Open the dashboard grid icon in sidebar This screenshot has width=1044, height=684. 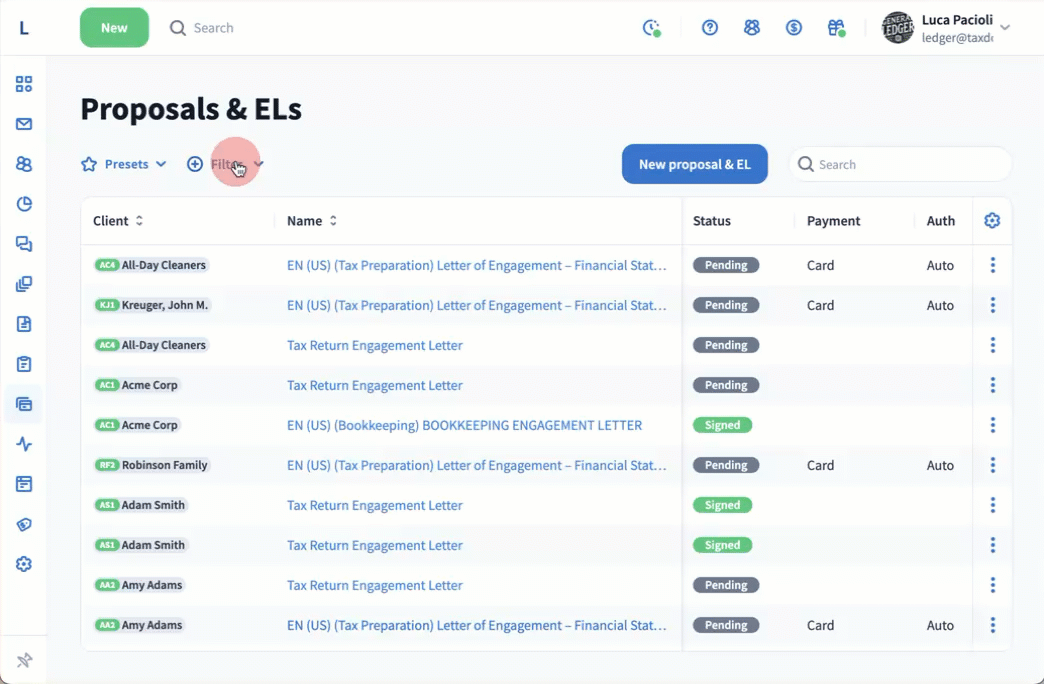(x=24, y=84)
